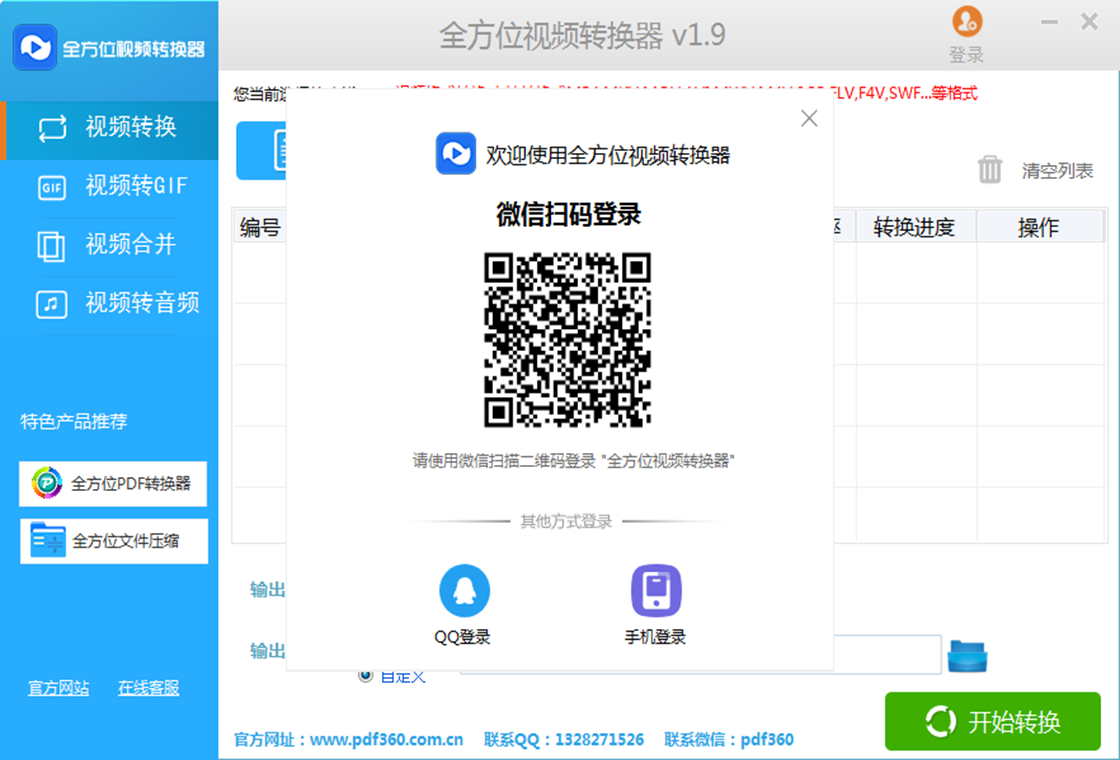Click the QQ登录 text label
Screen dimensions: 1120x760
463,636
